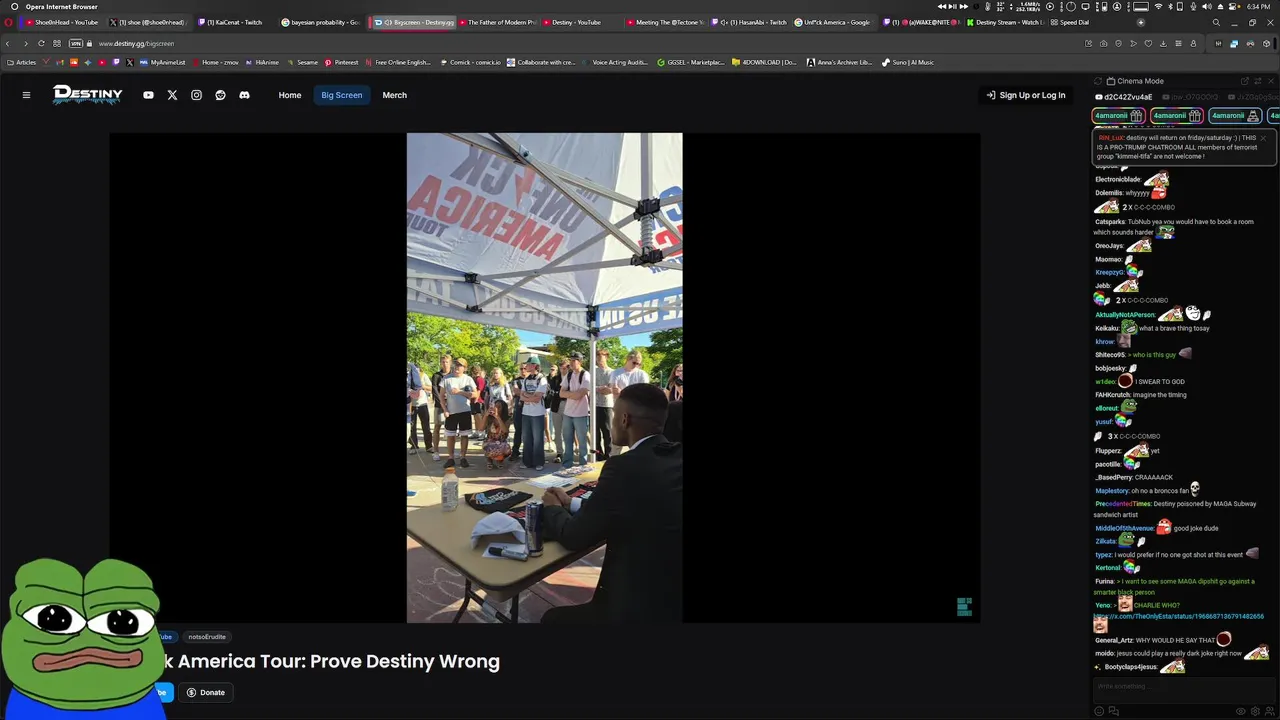Image resolution: width=1280 pixels, height=720 pixels.
Task: Switch to bayesian probability Google tab
Action: 321,22
